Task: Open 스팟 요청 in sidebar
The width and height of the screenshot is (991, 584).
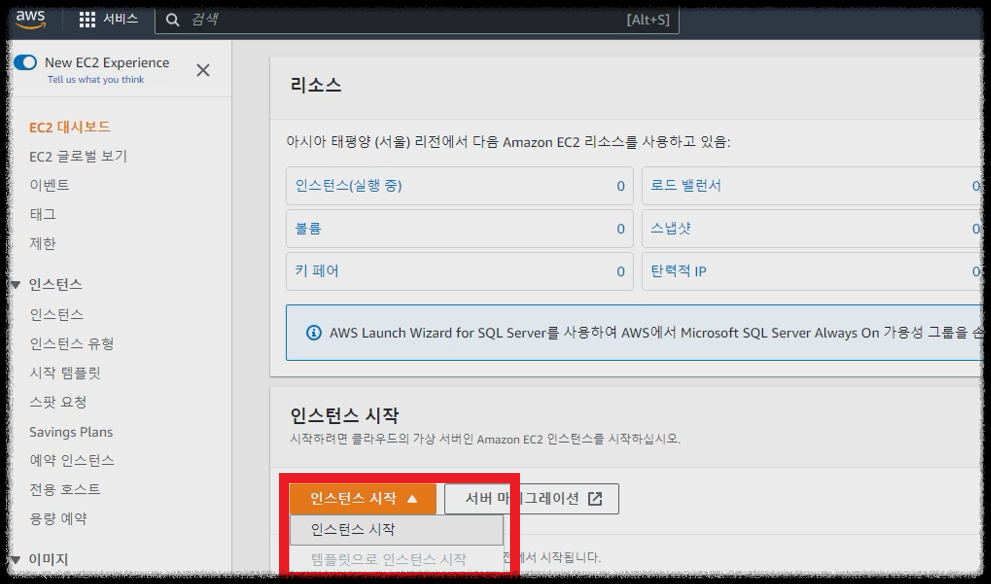Action: point(58,402)
